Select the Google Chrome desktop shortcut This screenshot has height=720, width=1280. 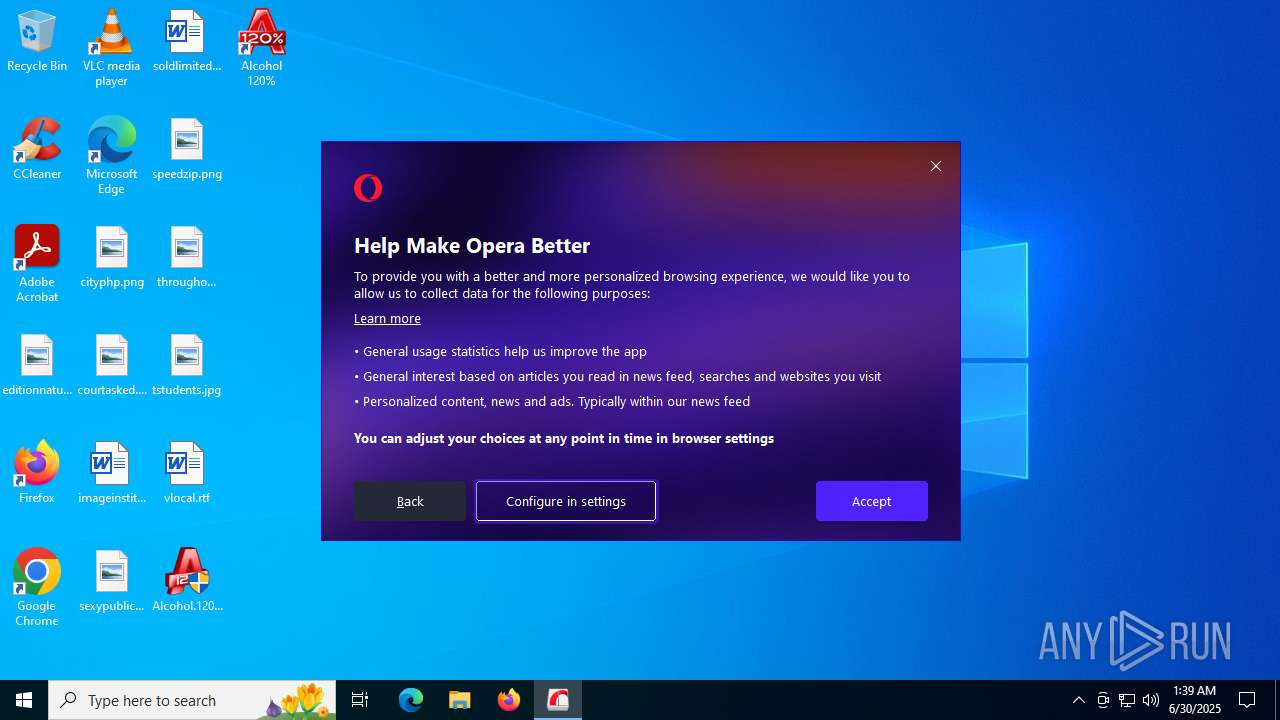click(x=37, y=588)
